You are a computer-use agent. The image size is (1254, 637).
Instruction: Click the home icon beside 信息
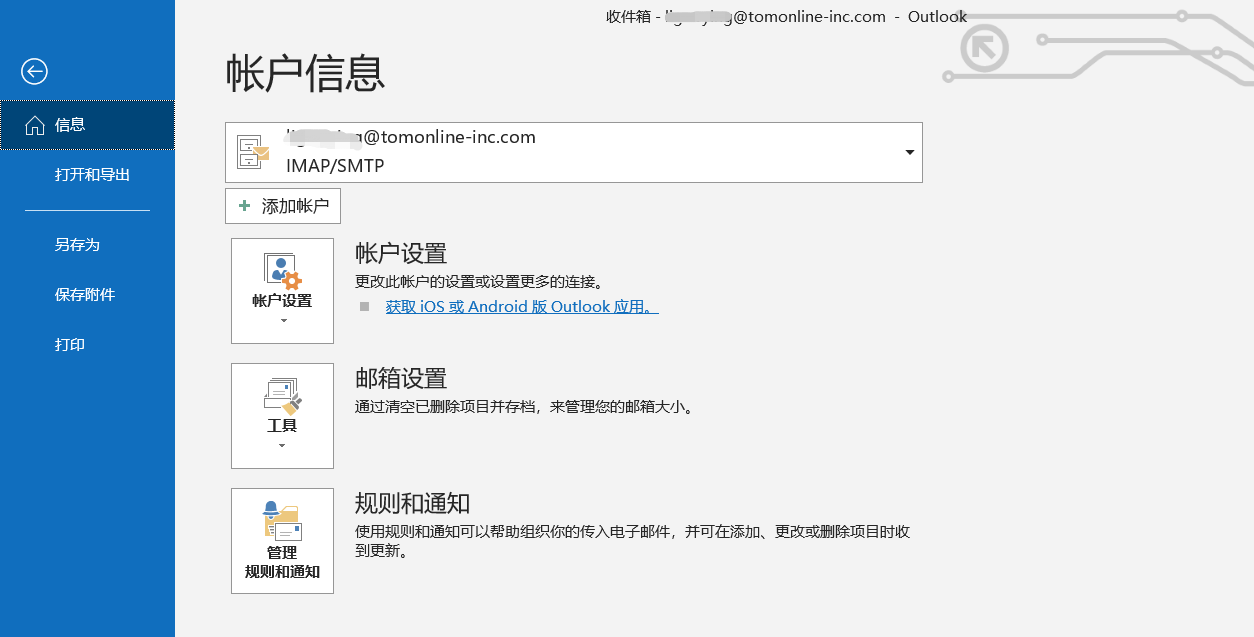35,125
